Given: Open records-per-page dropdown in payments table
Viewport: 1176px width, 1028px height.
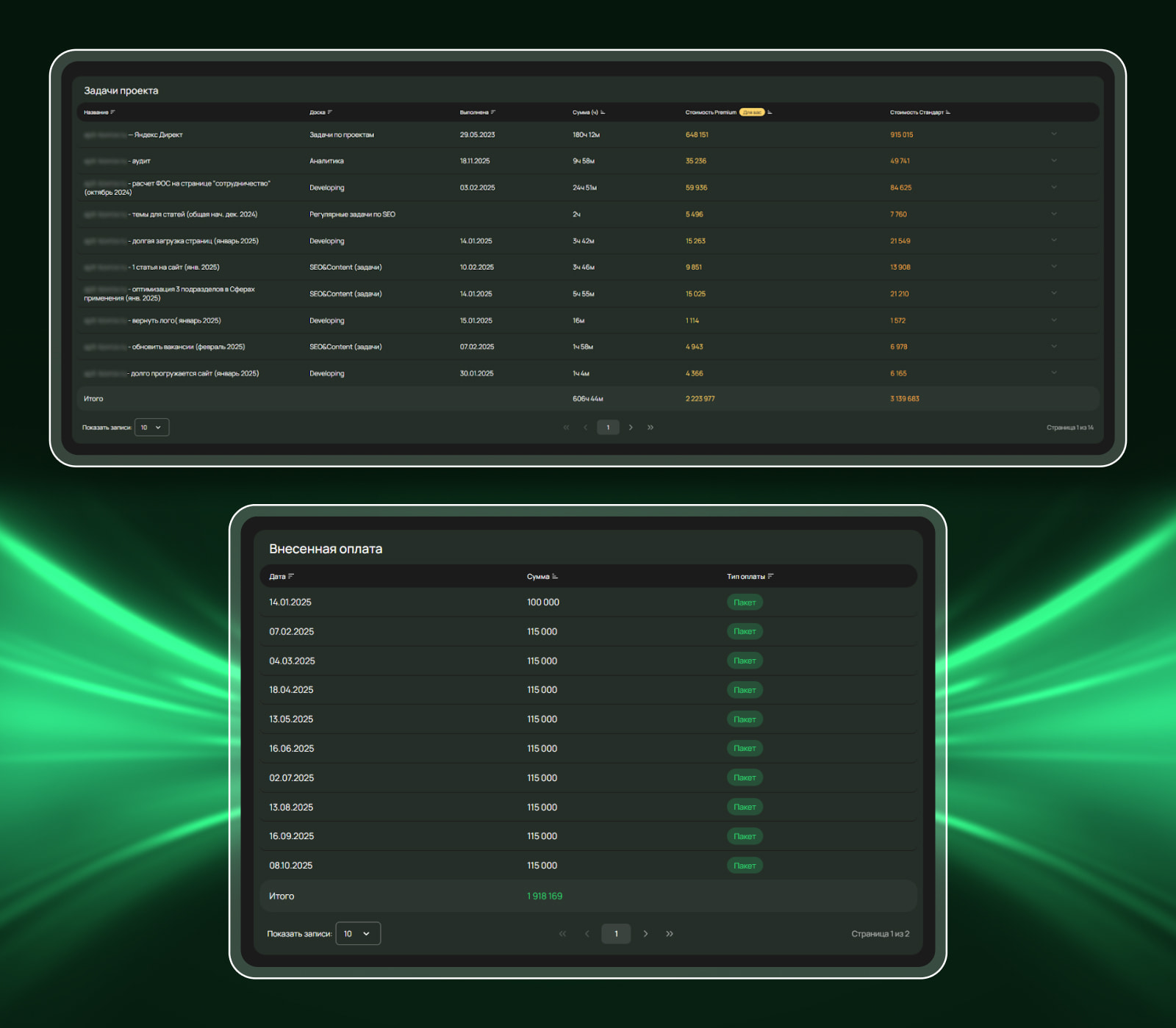Looking at the screenshot, I should (x=358, y=934).
